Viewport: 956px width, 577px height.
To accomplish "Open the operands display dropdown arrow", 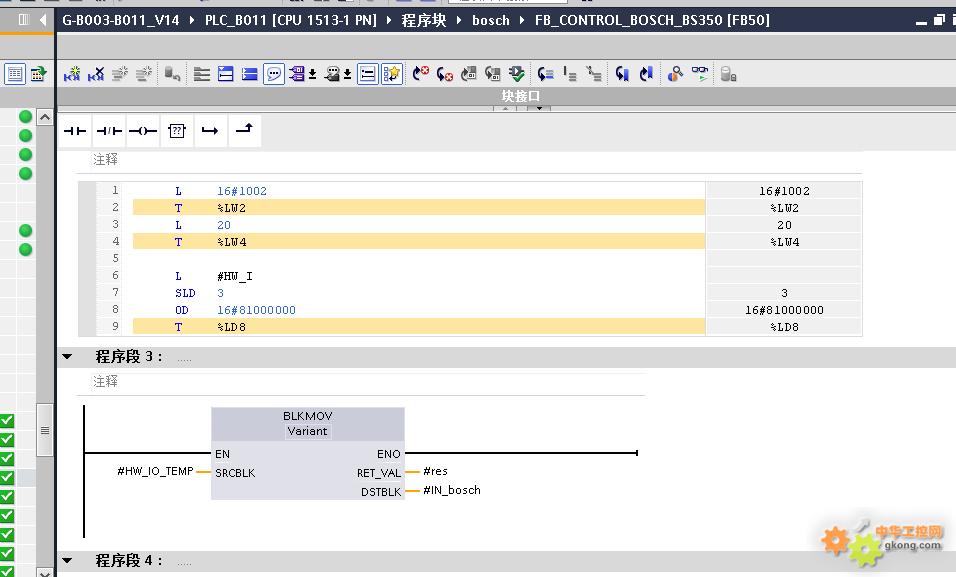I will tap(312, 75).
